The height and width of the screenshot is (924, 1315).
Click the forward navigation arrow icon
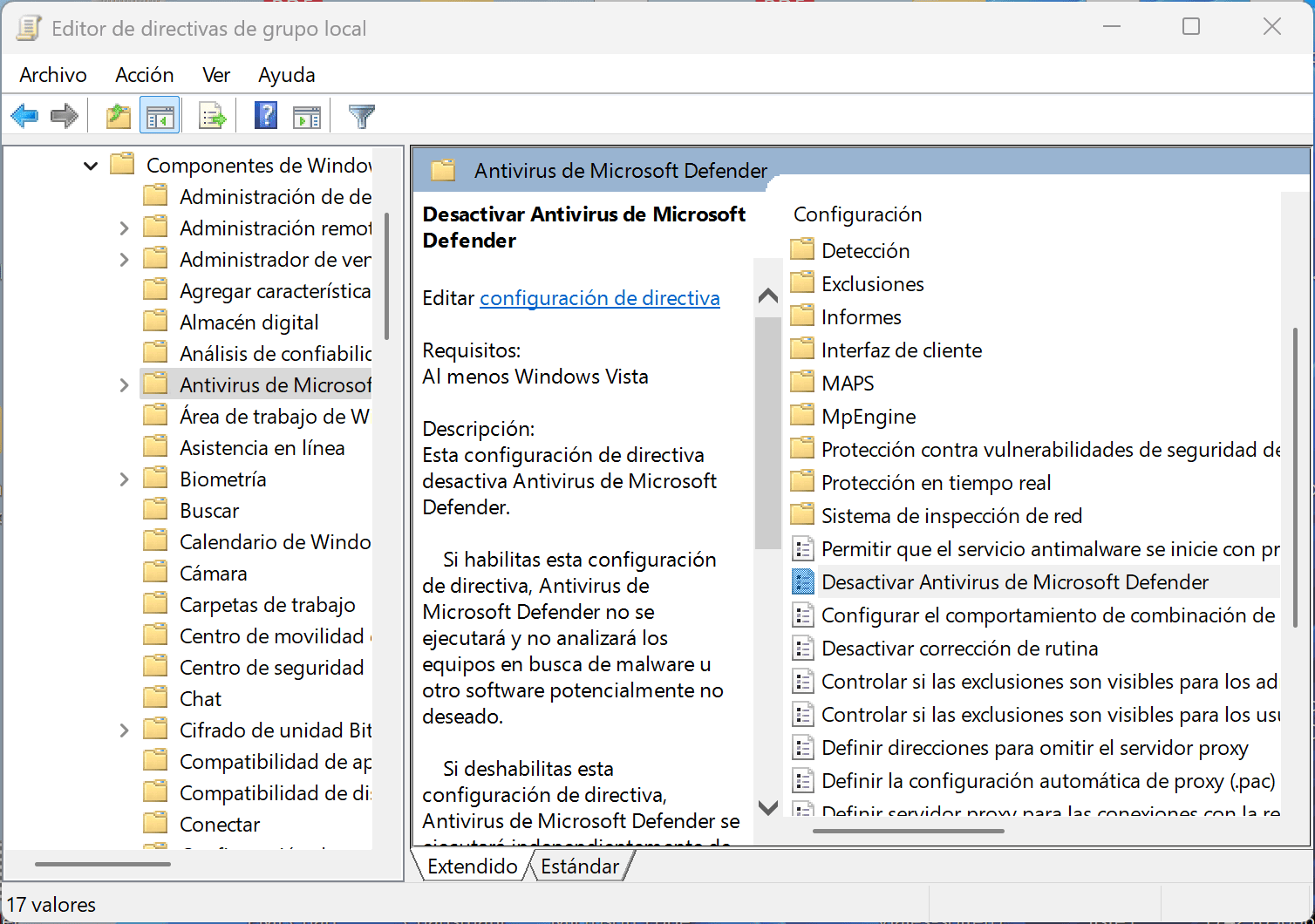[64, 115]
